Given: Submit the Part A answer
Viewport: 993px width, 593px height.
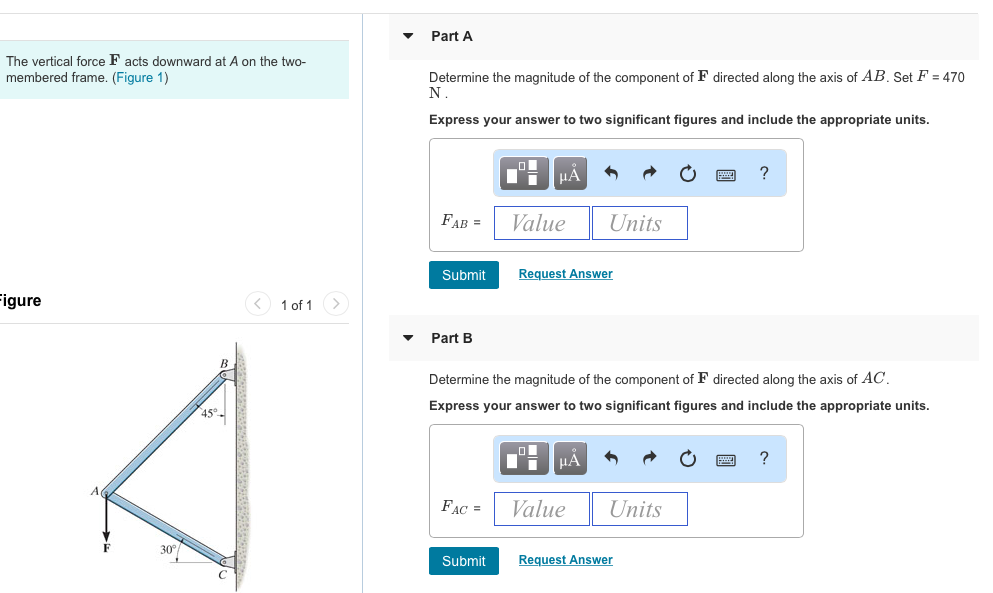Looking at the screenshot, I should 463,274.
